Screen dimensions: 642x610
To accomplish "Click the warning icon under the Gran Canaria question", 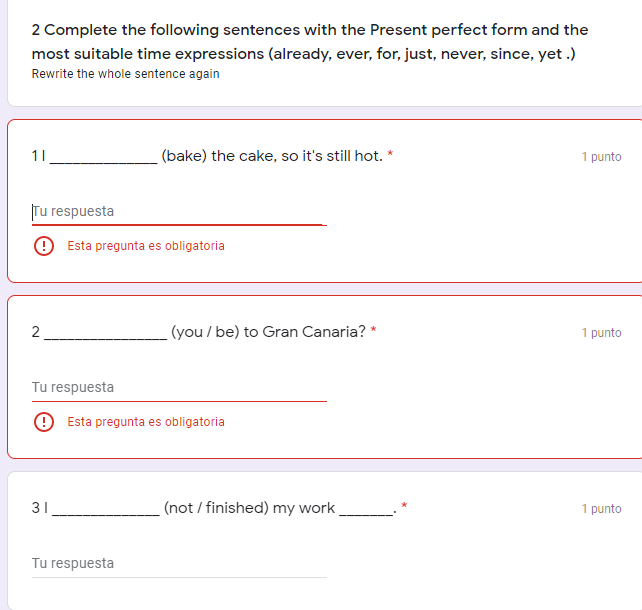I will pos(44,422).
